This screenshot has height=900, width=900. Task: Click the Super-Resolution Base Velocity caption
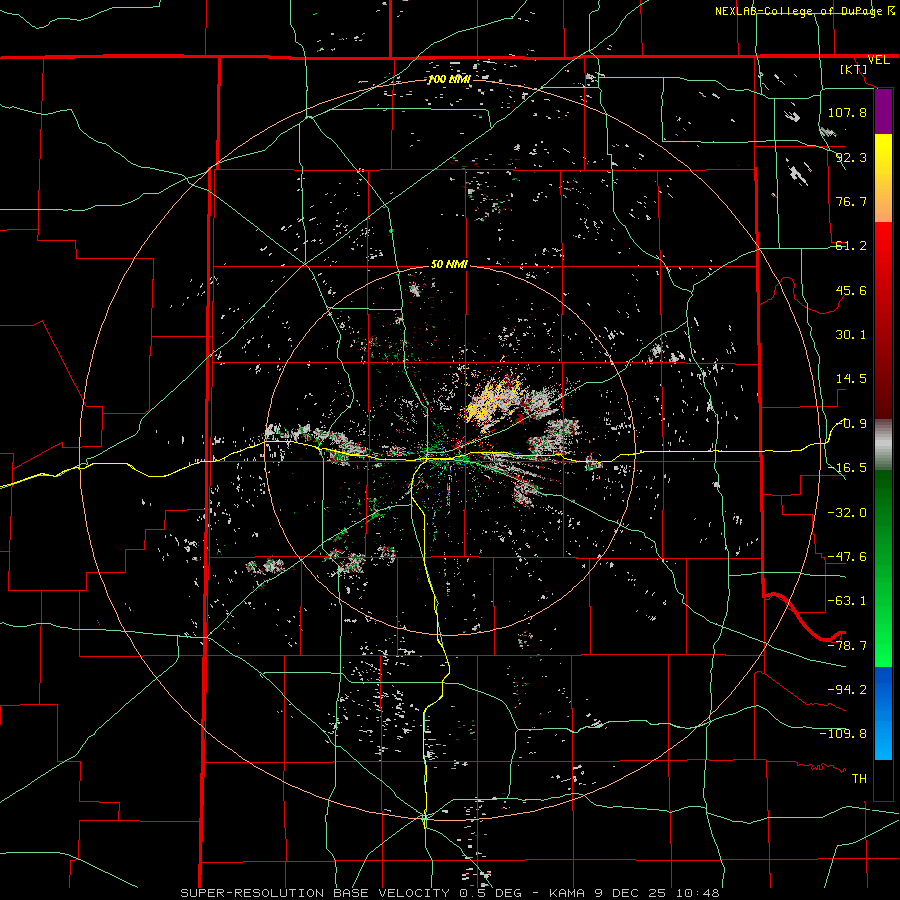[449, 893]
